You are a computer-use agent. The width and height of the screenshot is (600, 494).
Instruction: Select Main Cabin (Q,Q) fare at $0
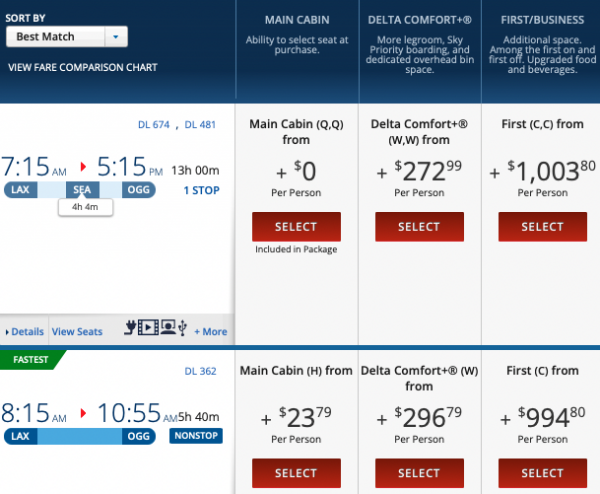click(x=296, y=226)
